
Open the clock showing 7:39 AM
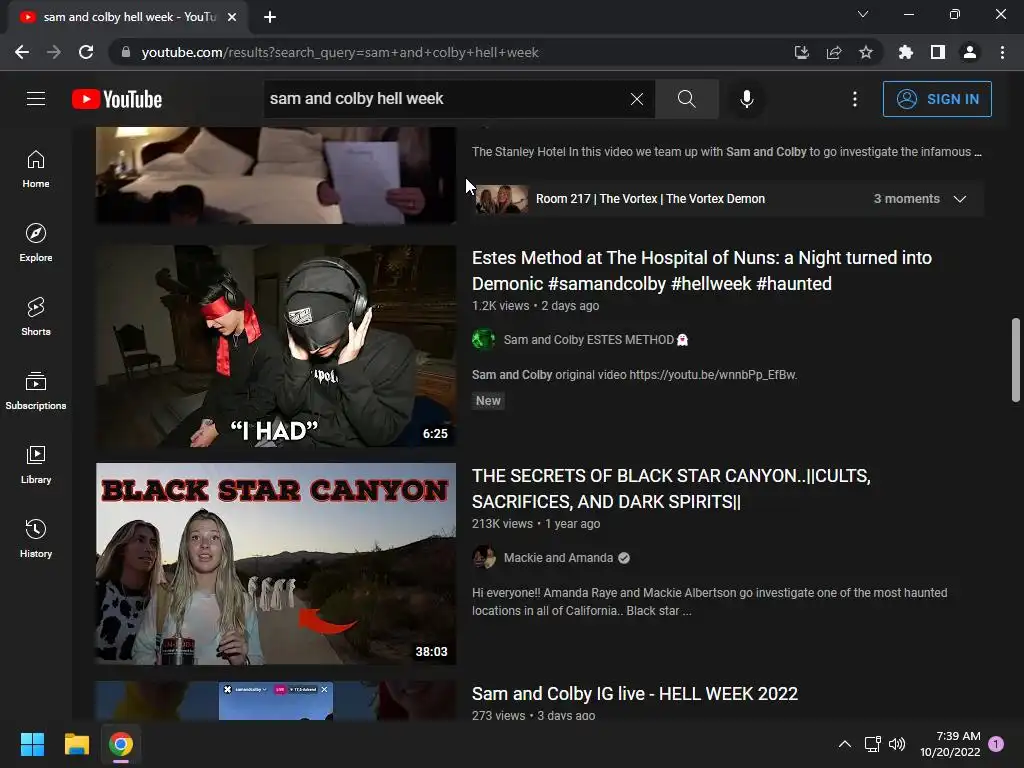tap(950, 744)
